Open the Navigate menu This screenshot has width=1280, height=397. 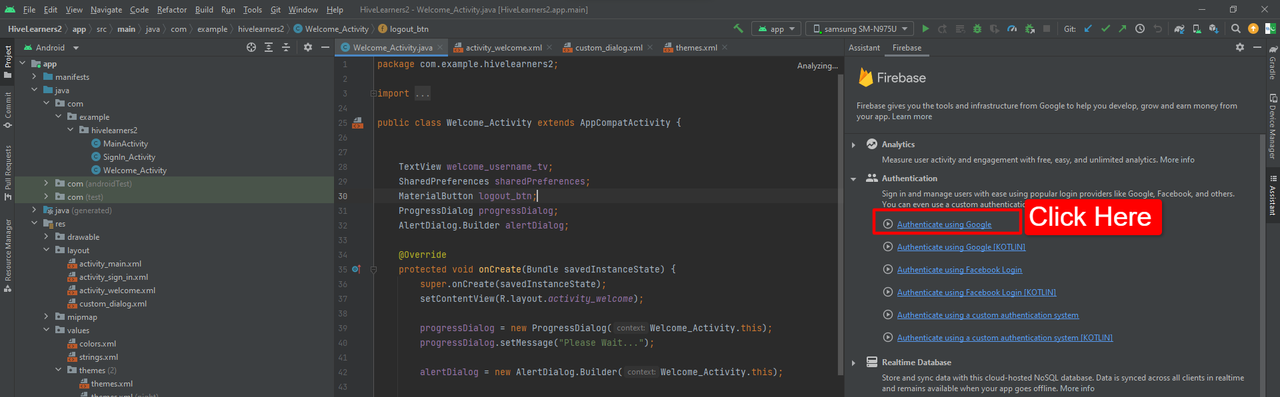point(105,9)
